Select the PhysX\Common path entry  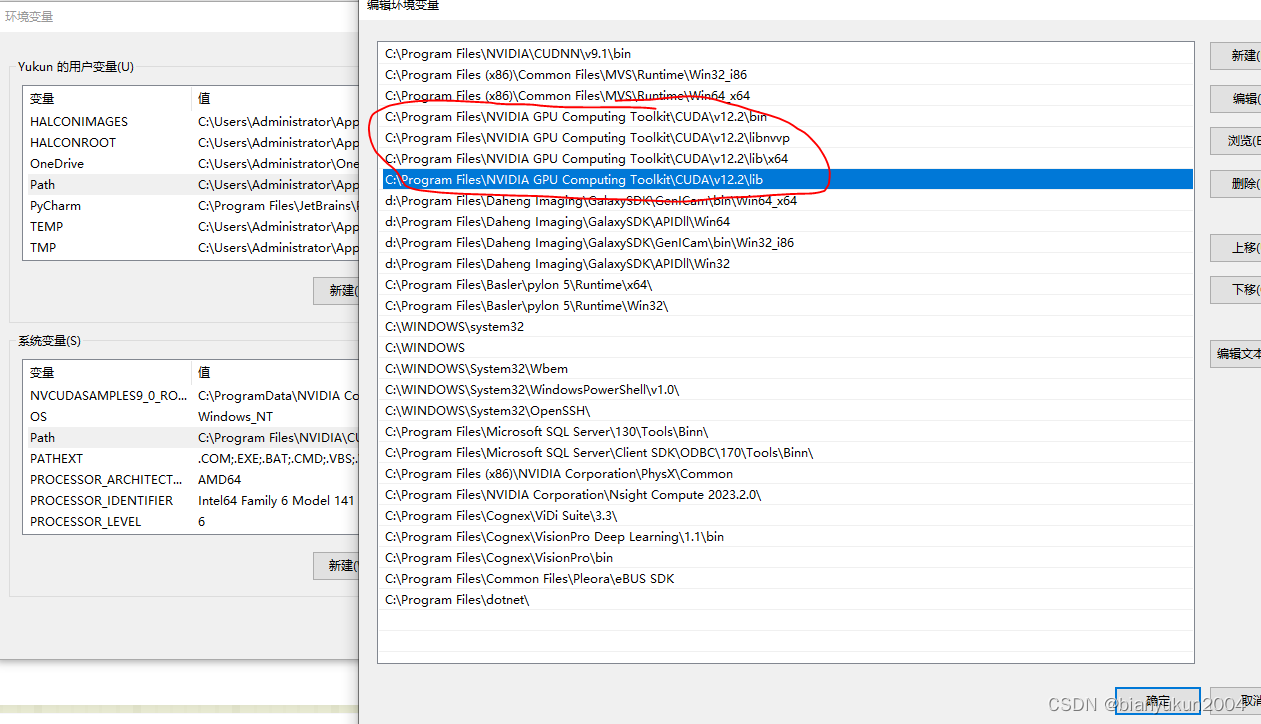tap(786, 474)
